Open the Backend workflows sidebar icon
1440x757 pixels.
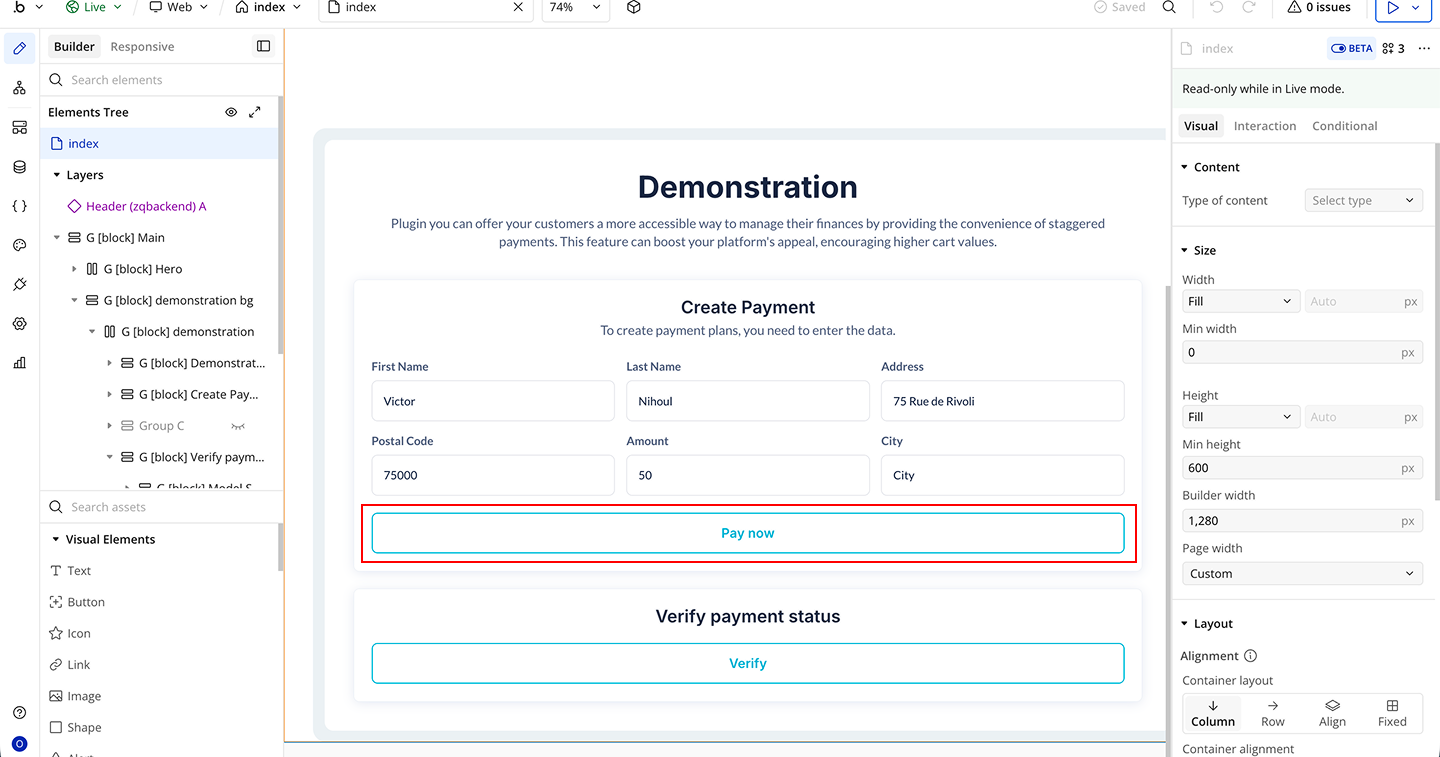coord(19,127)
